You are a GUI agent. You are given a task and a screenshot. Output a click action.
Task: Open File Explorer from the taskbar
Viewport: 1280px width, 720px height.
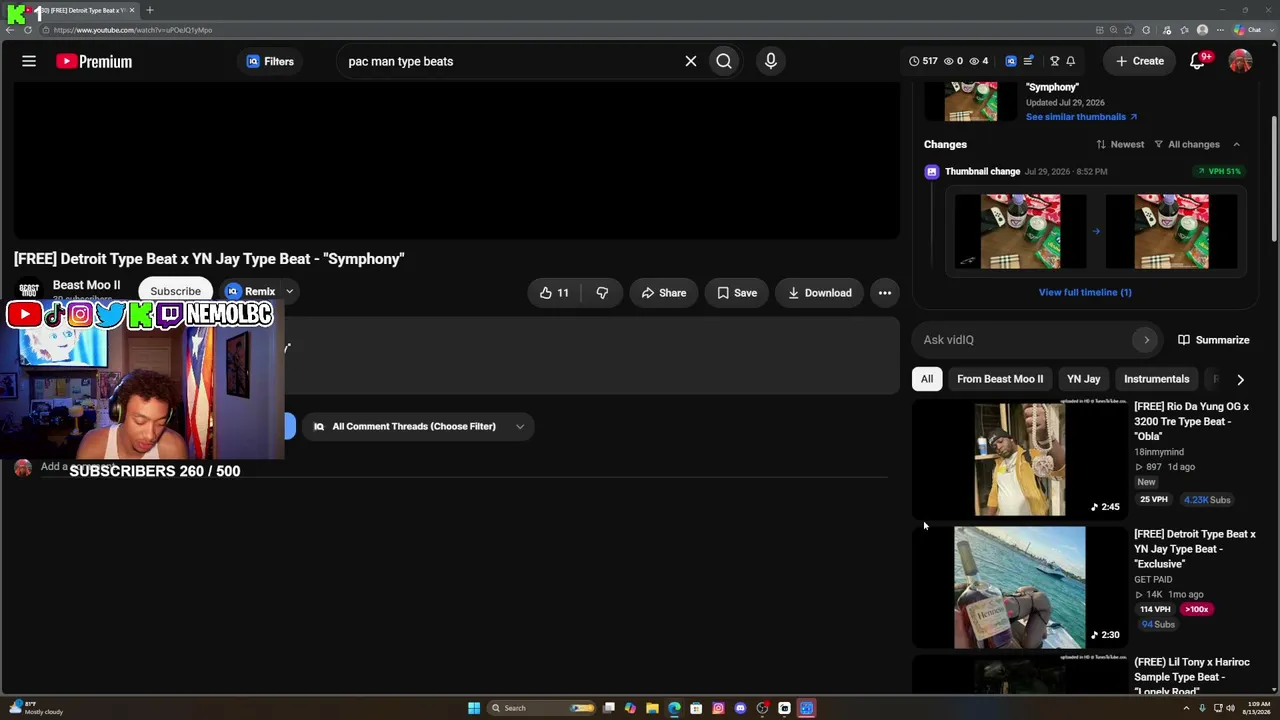point(652,708)
